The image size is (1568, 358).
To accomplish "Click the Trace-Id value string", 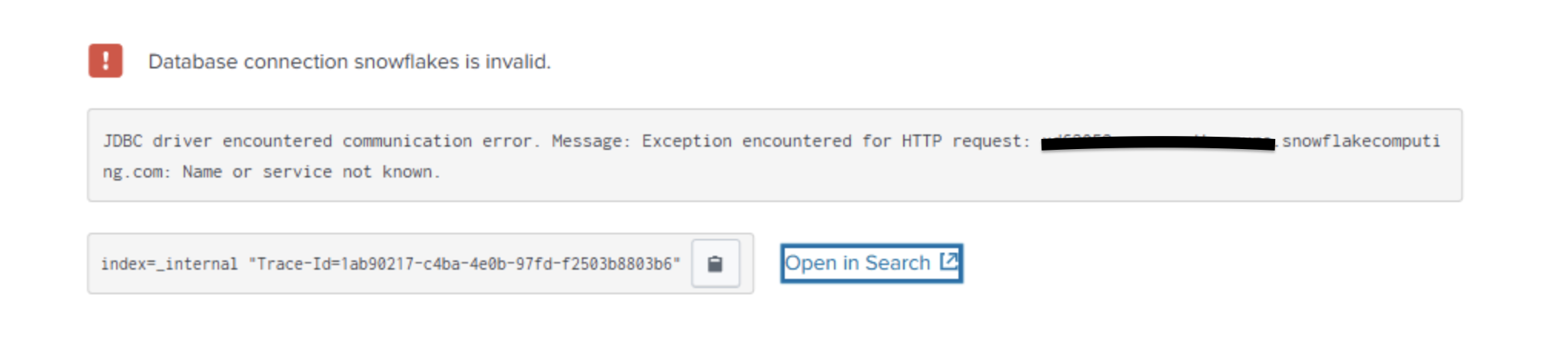I will [464, 264].
